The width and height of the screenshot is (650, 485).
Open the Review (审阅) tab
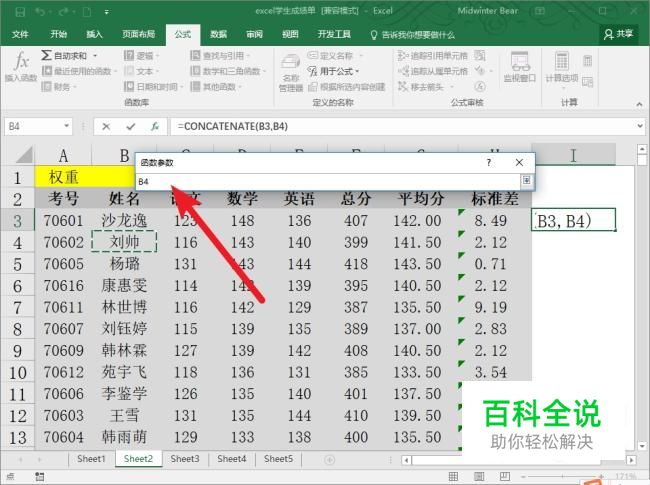pyautogui.click(x=254, y=34)
